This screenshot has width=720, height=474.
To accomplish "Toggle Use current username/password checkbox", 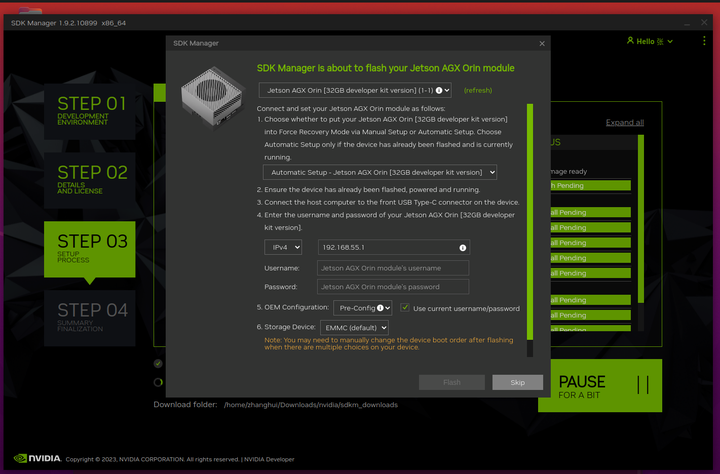I will click(x=405, y=307).
